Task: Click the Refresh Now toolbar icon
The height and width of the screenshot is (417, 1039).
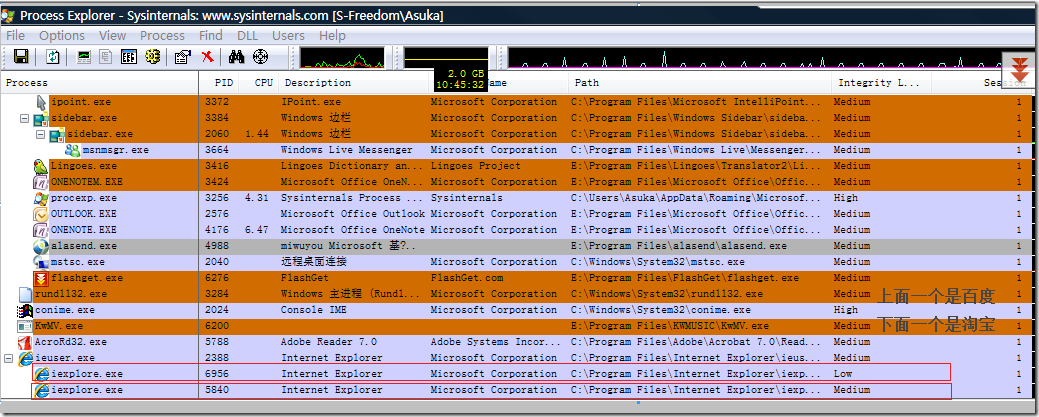Action: click(52, 56)
